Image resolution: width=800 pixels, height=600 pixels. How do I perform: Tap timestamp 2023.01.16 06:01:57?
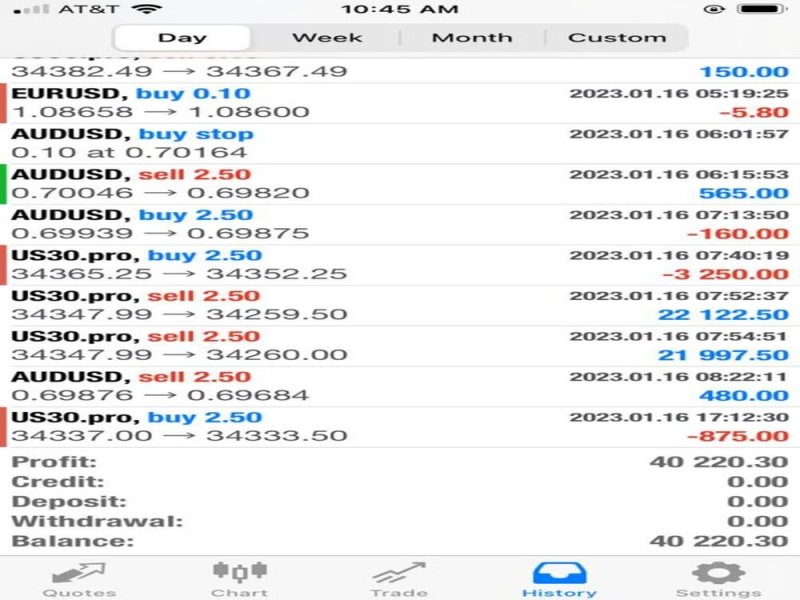point(679,134)
